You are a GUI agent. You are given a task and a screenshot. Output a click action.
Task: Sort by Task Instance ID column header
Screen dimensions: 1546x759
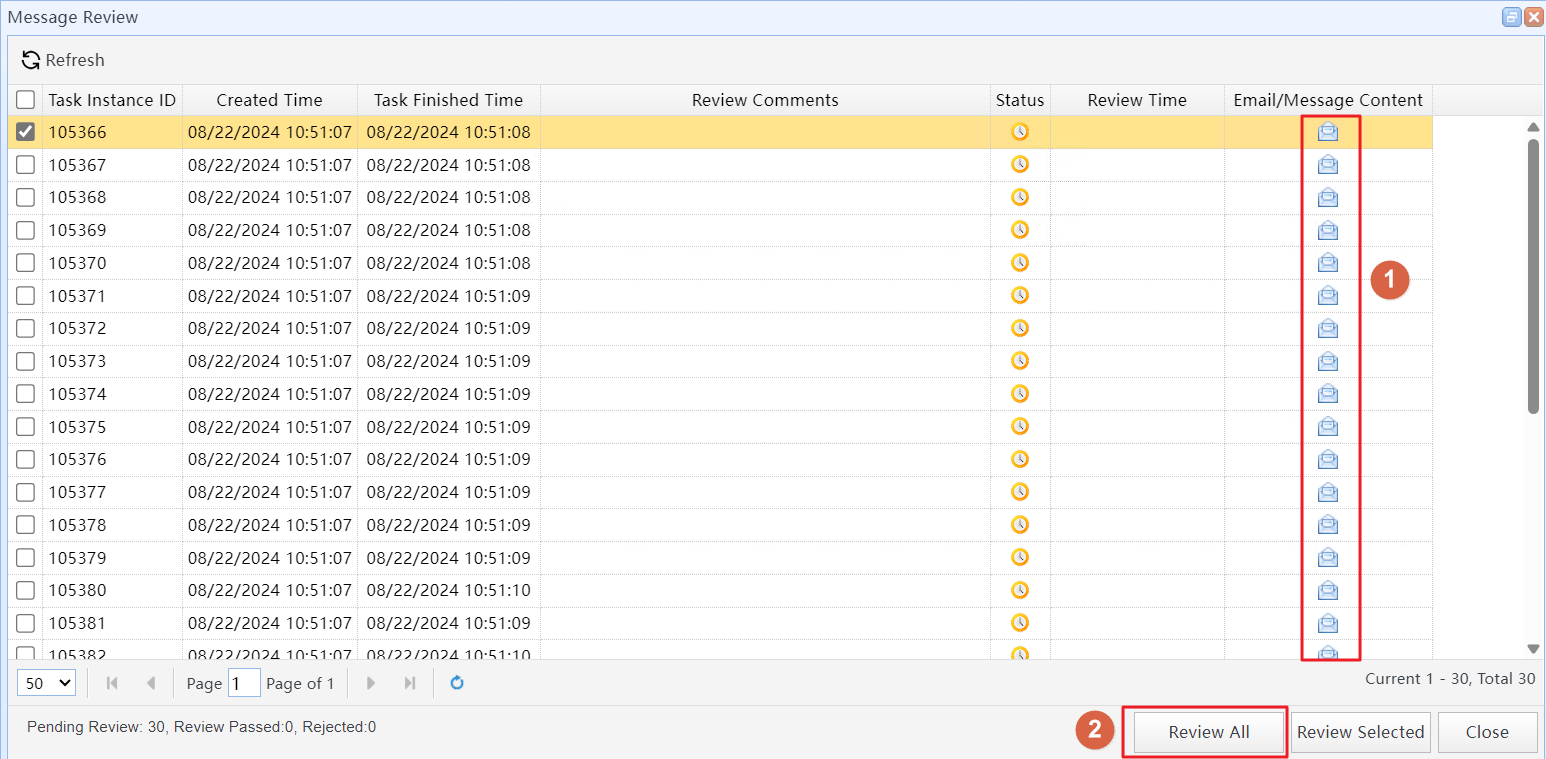[112, 100]
